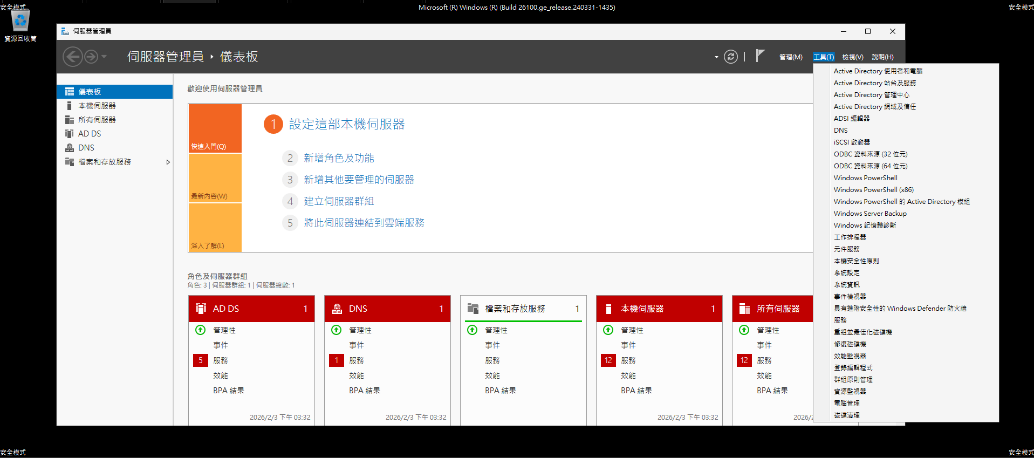Open navigation history dropdown beside forward arrow
This screenshot has width=1034, height=458.
[104, 57]
